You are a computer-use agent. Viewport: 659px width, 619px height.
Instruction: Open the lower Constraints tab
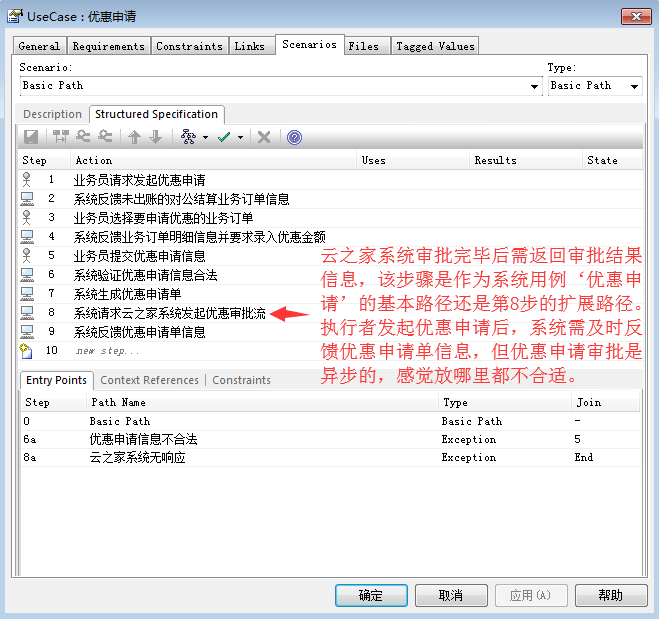click(x=241, y=380)
